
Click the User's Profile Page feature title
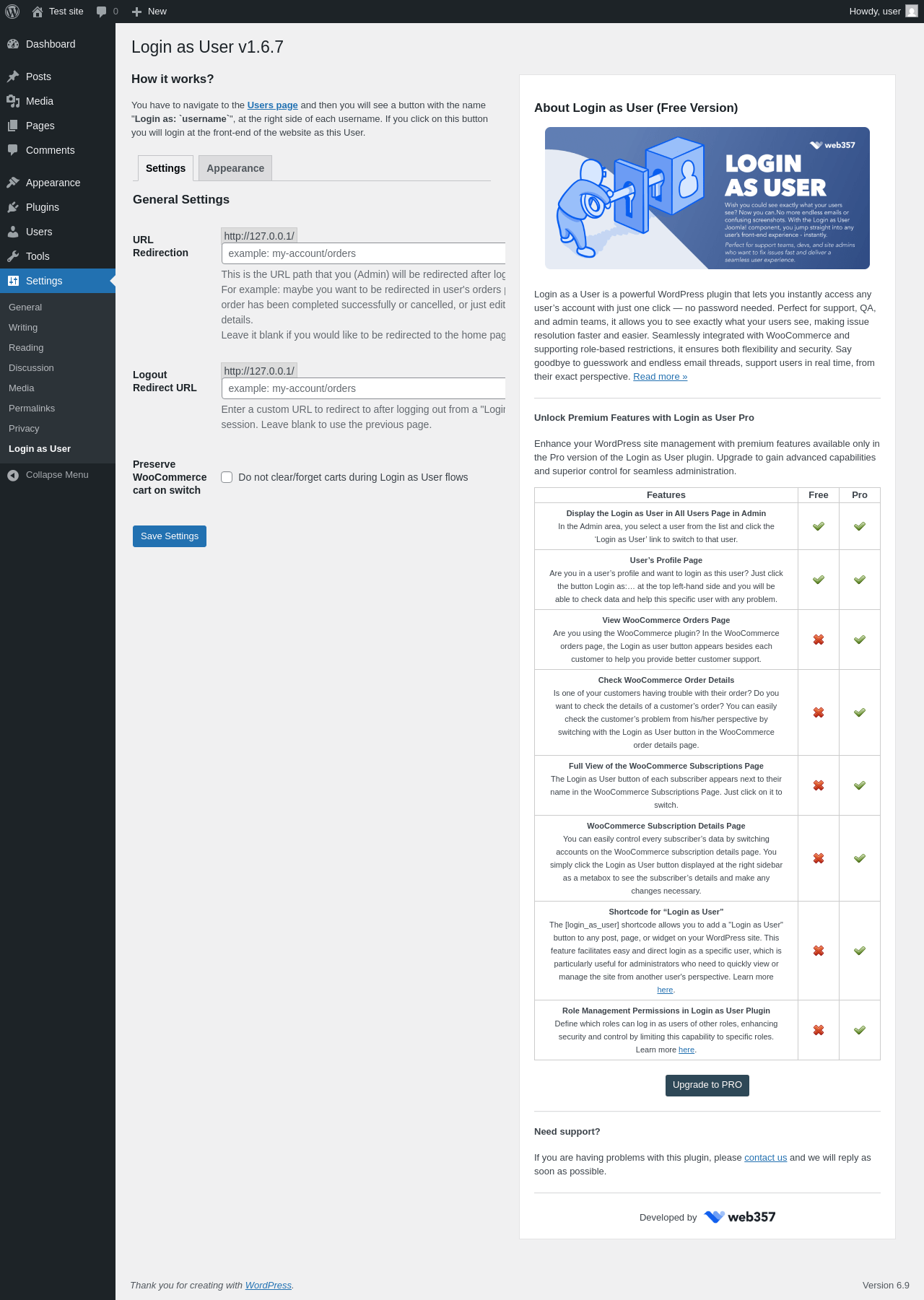click(x=666, y=560)
